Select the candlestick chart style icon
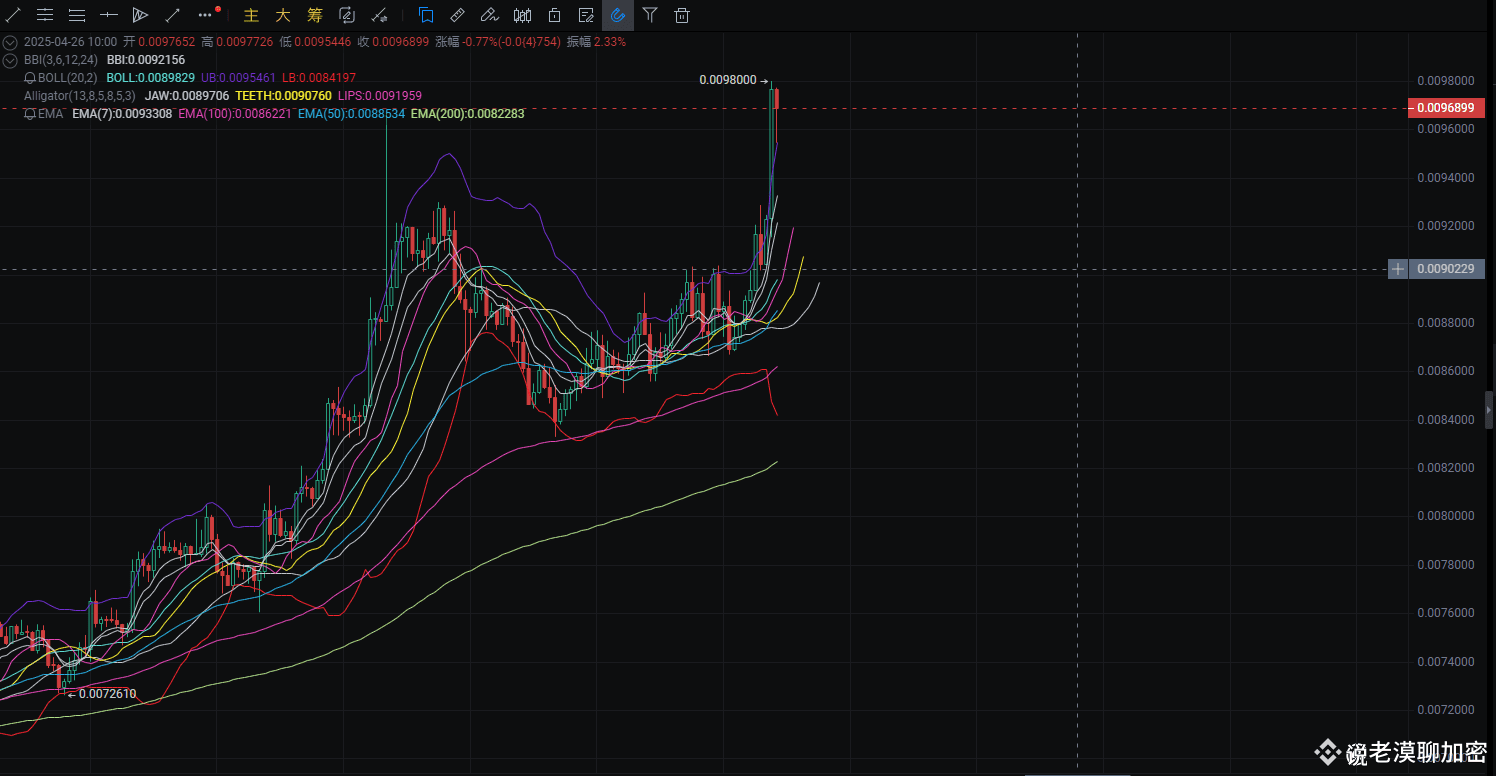This screenshot has width=1496, height=776. point(522,15)
